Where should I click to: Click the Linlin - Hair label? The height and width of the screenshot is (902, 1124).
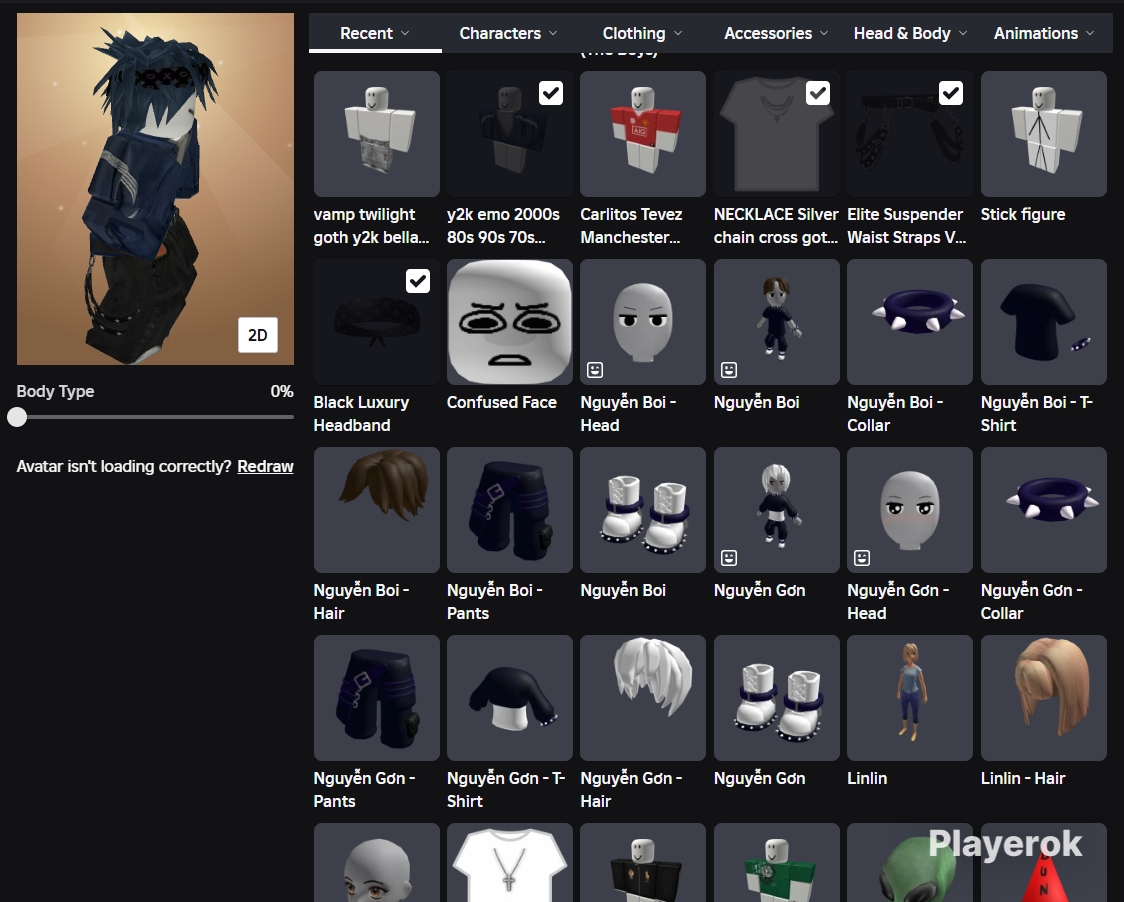pos(1023,779)
